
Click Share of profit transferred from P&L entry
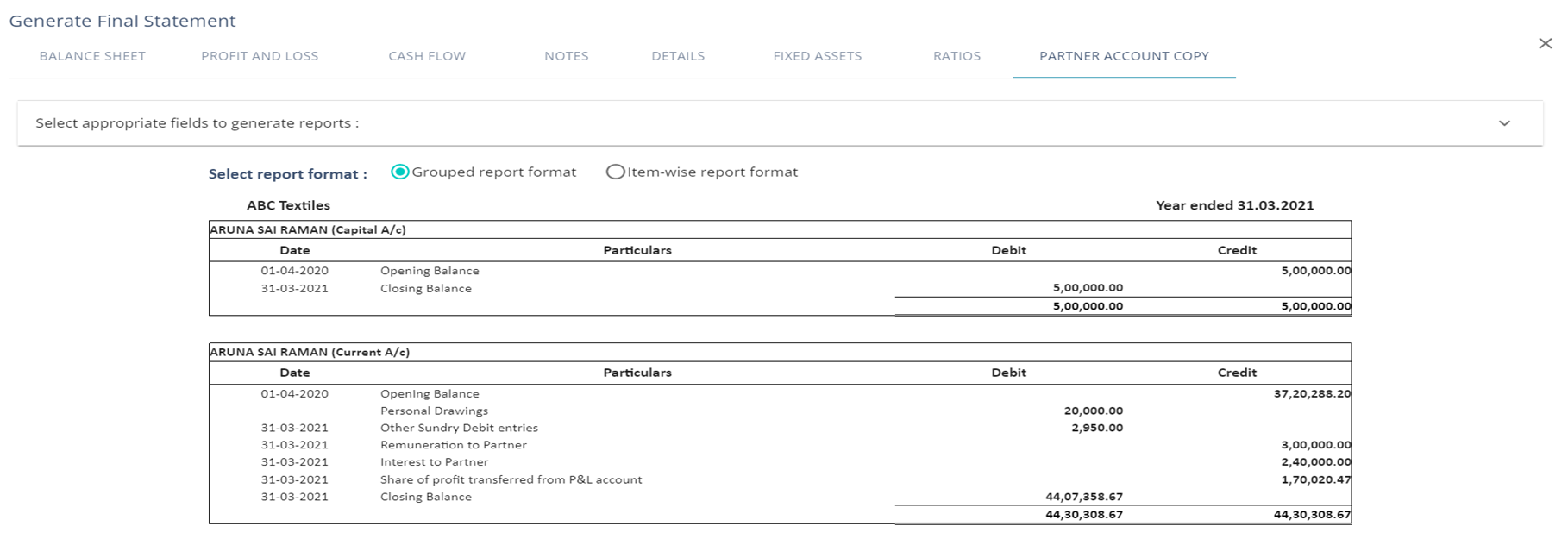pyautogui.click(x=511, y=479)
